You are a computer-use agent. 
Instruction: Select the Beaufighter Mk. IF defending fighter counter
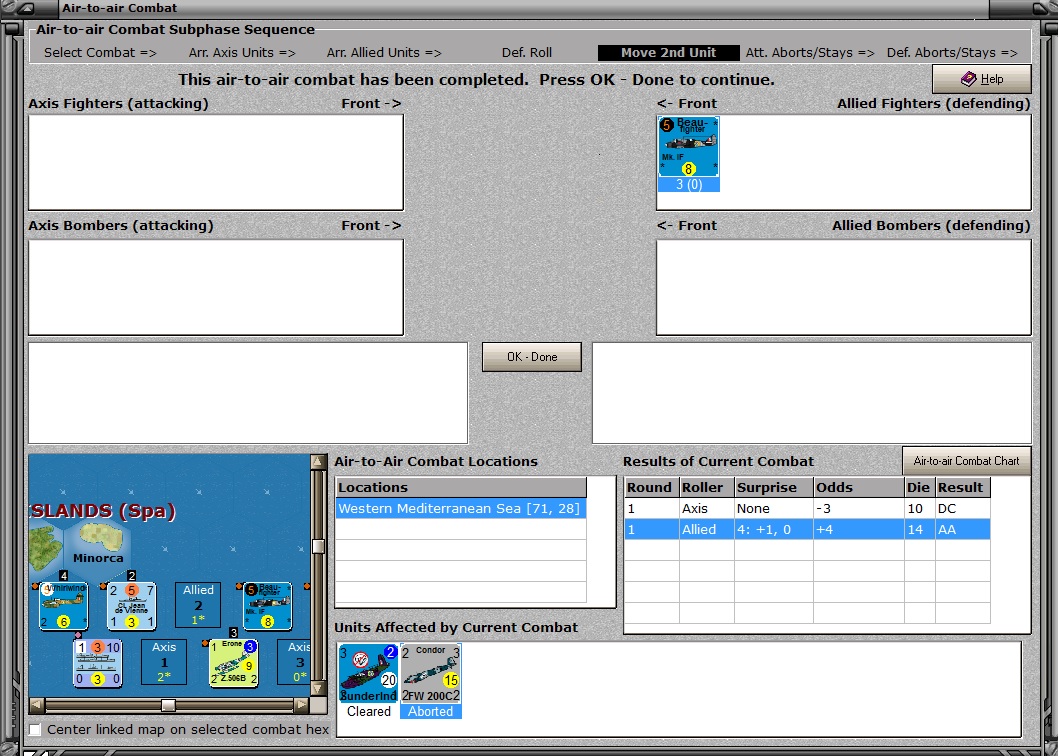coord(688,147)
